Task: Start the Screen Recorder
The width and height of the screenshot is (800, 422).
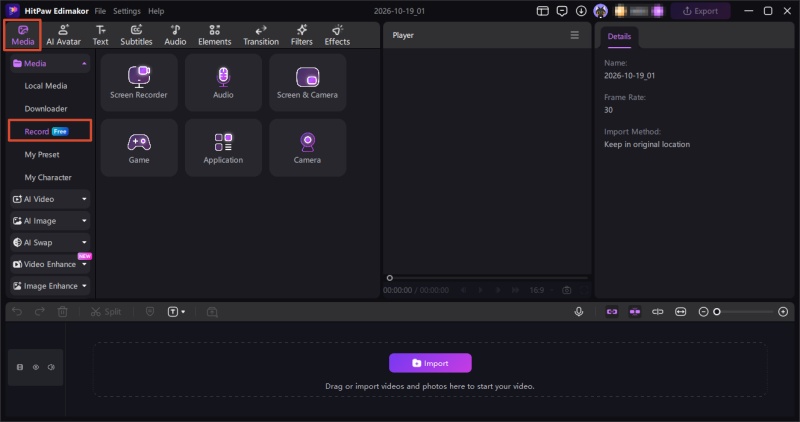Action: point(139,83)
